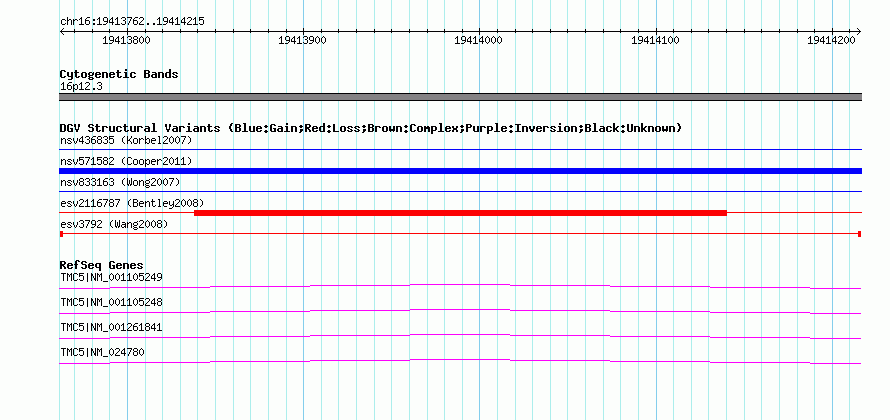Open variant esv3792 (Wang2008) label
Viewport: 890px width, 420px height.
(114, 225)
